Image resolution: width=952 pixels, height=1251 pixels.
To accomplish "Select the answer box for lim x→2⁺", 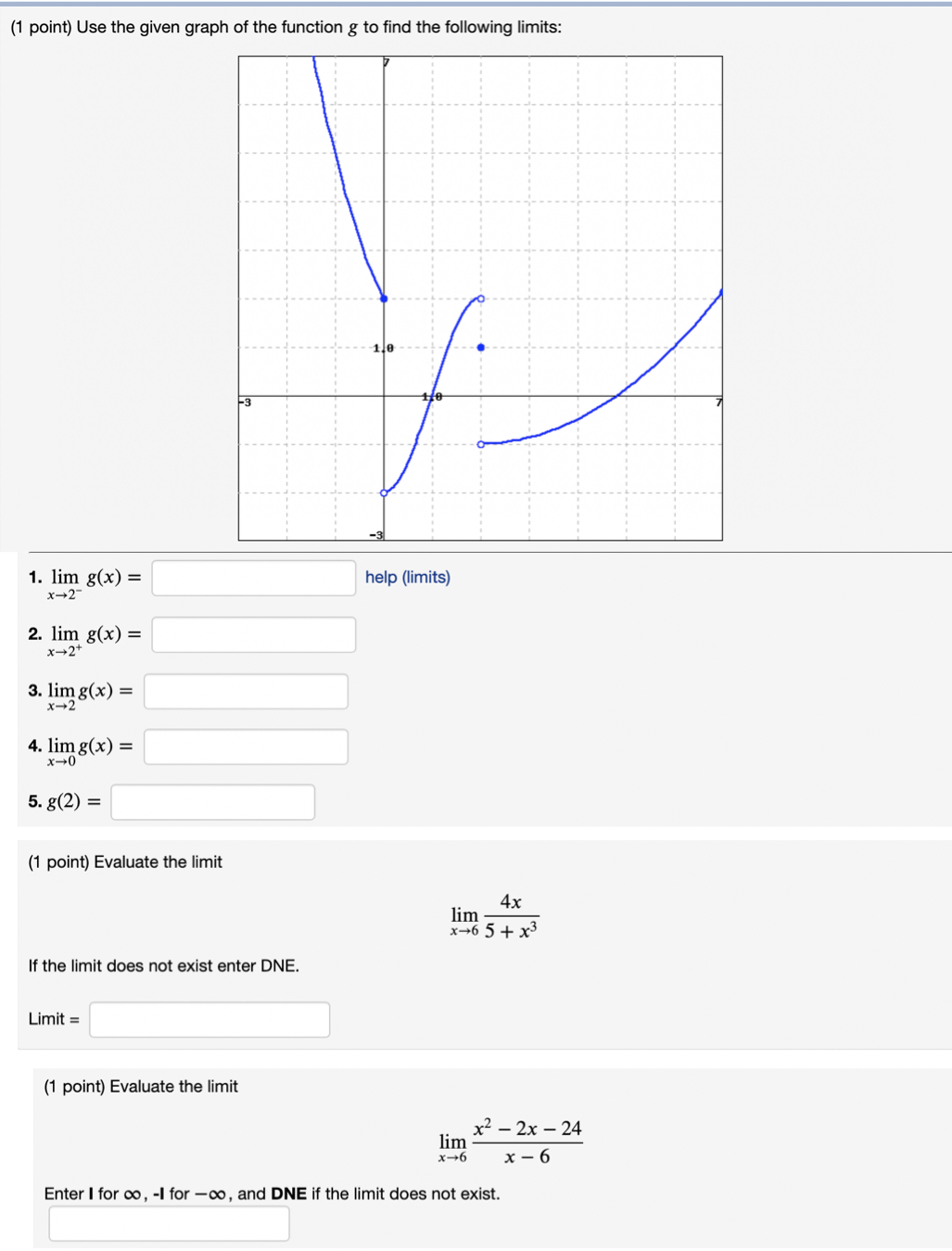I will click(x=255, y=634).
